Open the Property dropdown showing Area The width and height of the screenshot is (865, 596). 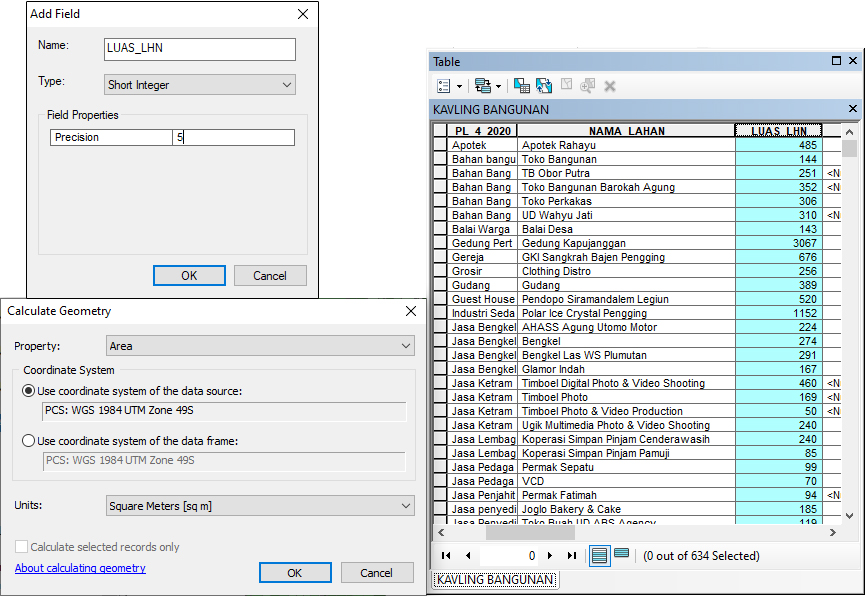260,346
